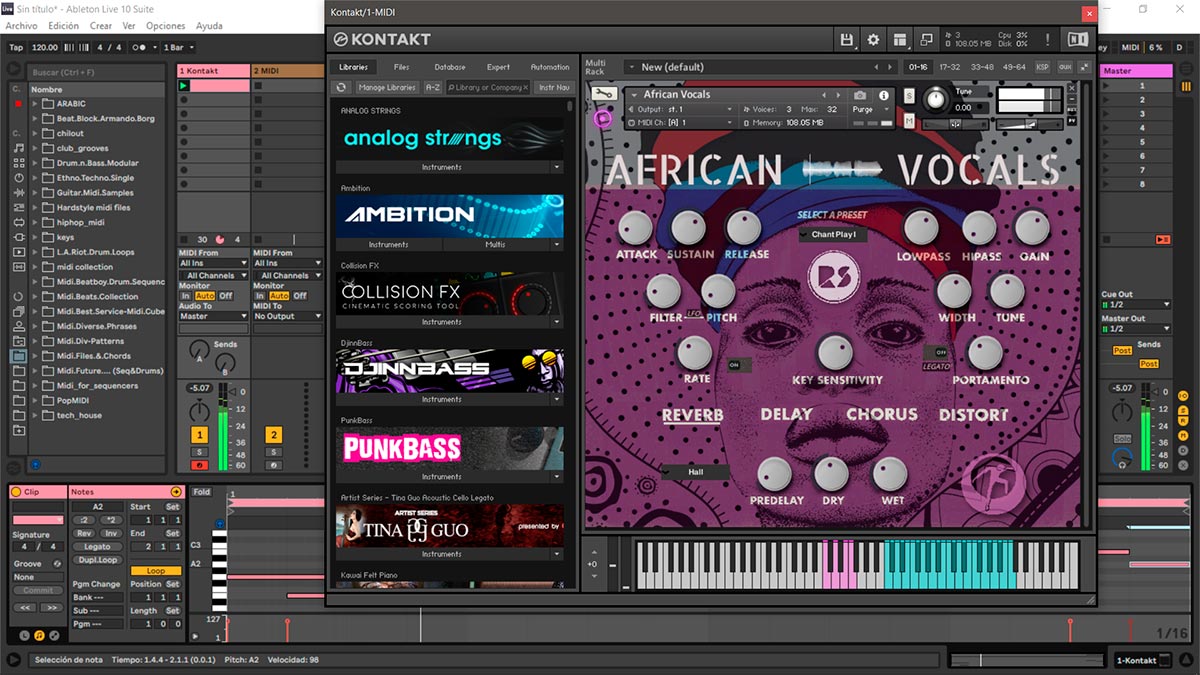This screenshot has height=675, width=1200.
Task: Switch to the Files tab in Kontakt
Action: pyautogui.click(x=401, y=67)
